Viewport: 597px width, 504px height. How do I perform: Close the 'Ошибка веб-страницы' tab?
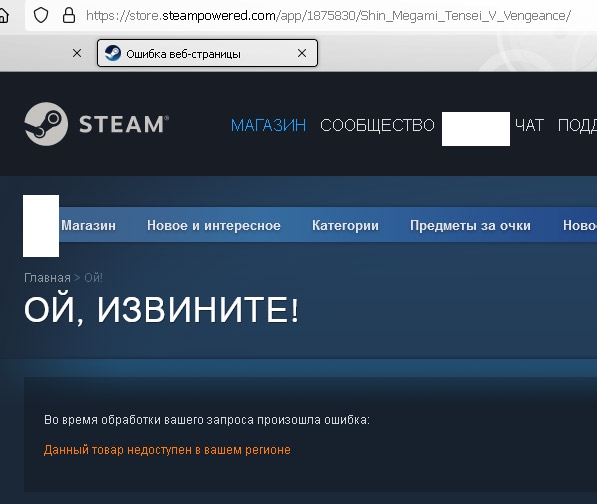point(302,53)
